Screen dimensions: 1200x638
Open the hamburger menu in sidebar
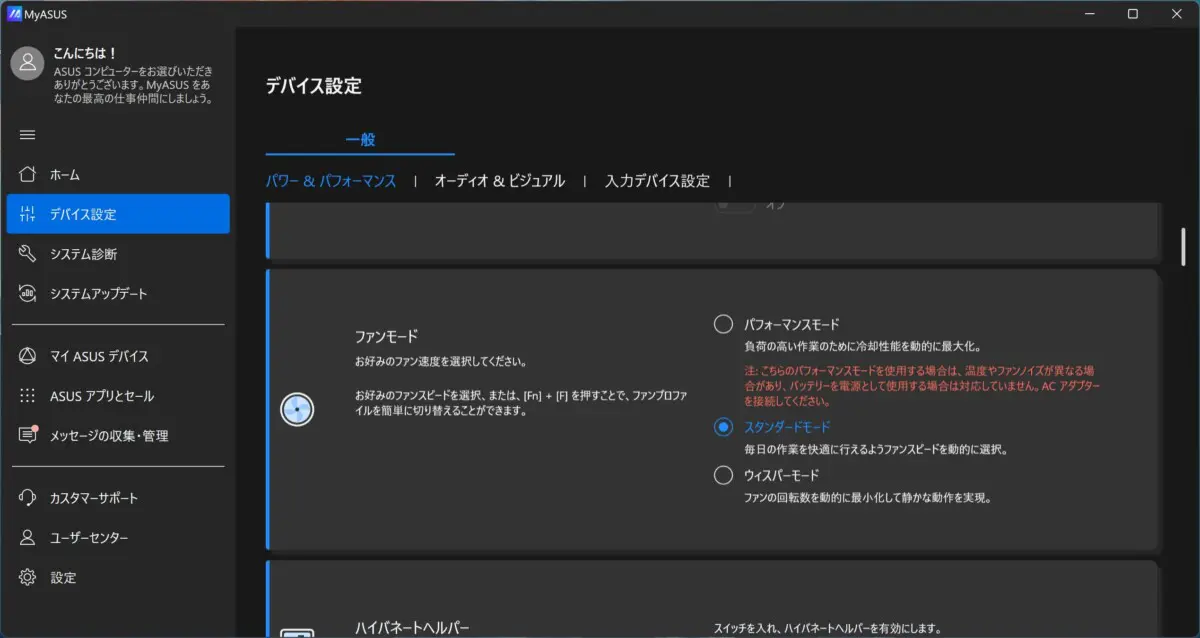click(28, 135)
